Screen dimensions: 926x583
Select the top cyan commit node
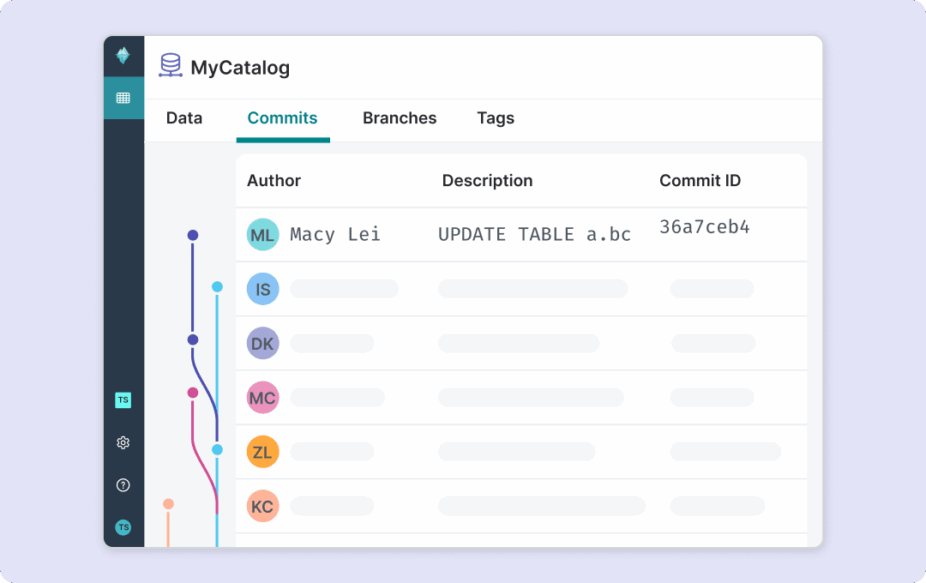[x=216, y=287]
